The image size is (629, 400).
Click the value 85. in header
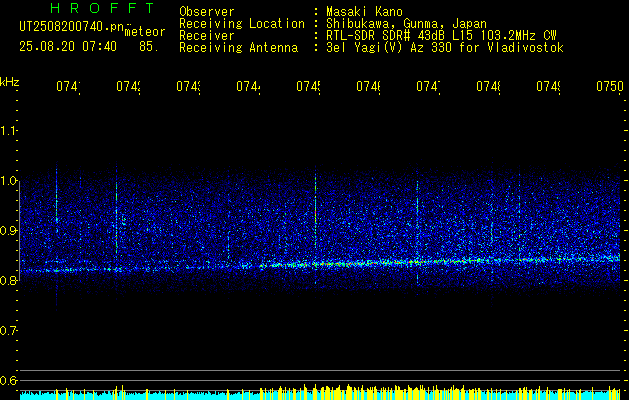coord(149,47)
